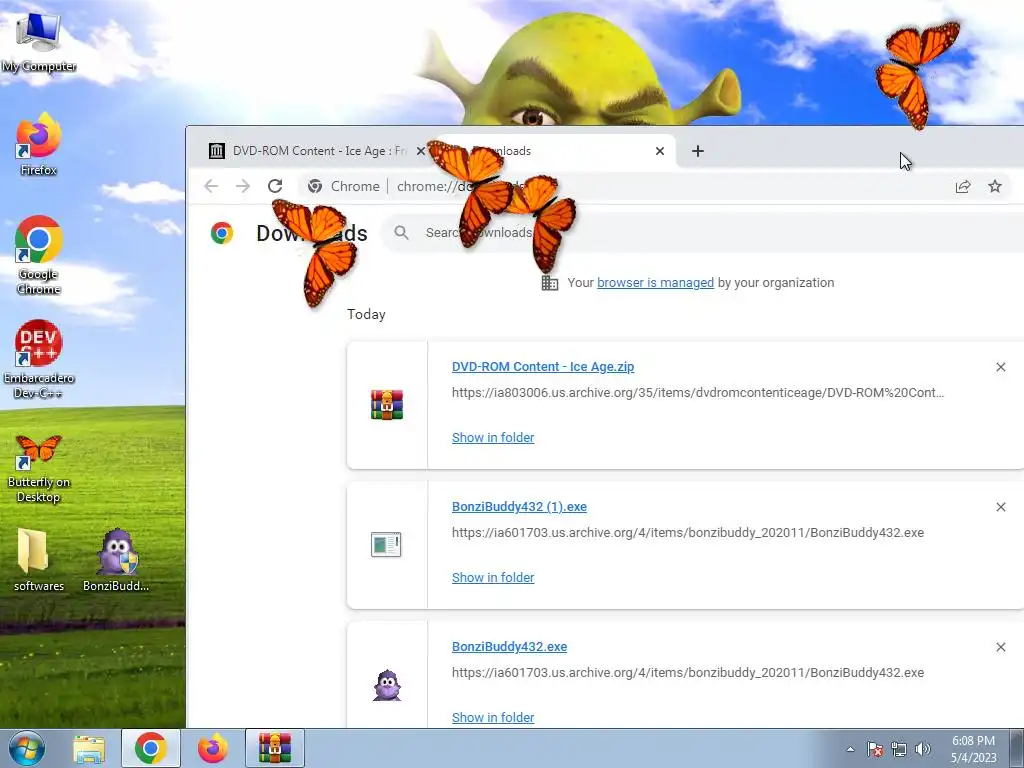Open the softwares folder on desktop

[39, 560]
